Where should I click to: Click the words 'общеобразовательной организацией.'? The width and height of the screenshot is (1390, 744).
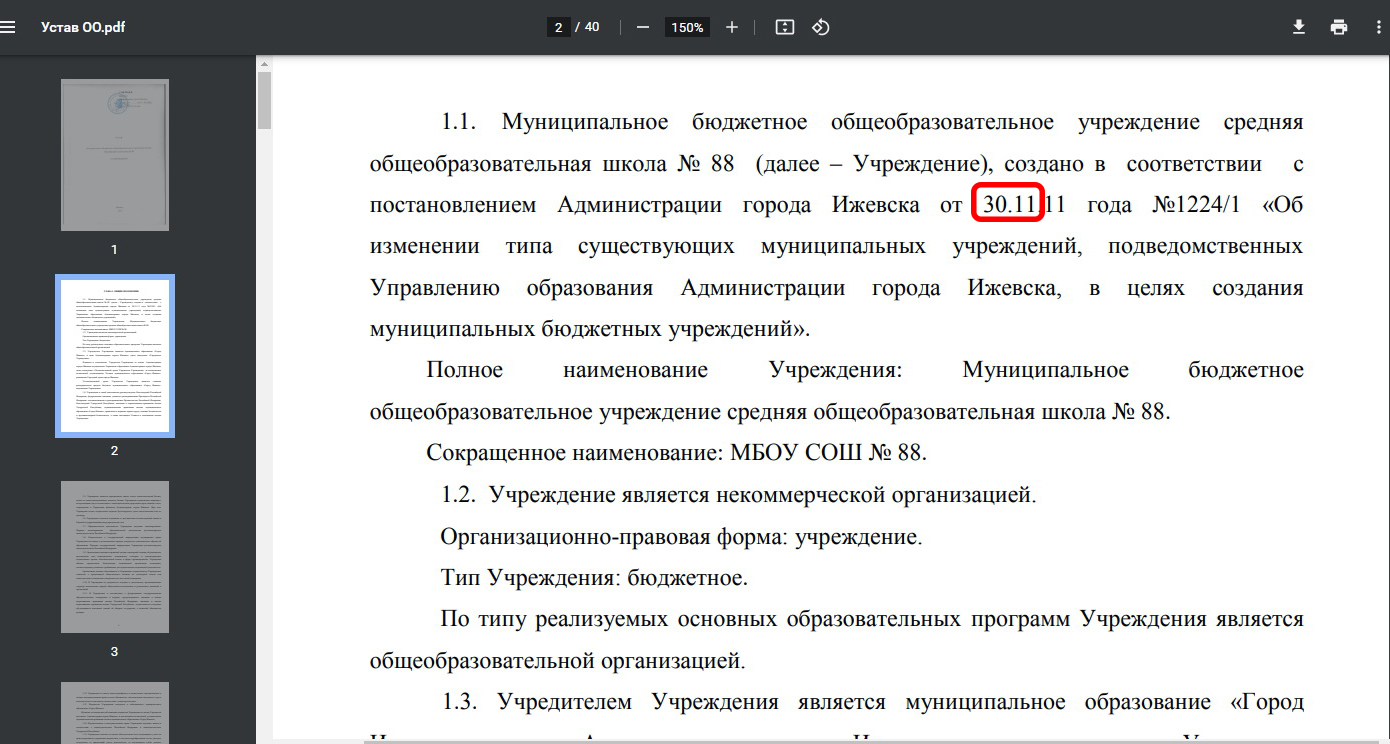click(557, 661)
